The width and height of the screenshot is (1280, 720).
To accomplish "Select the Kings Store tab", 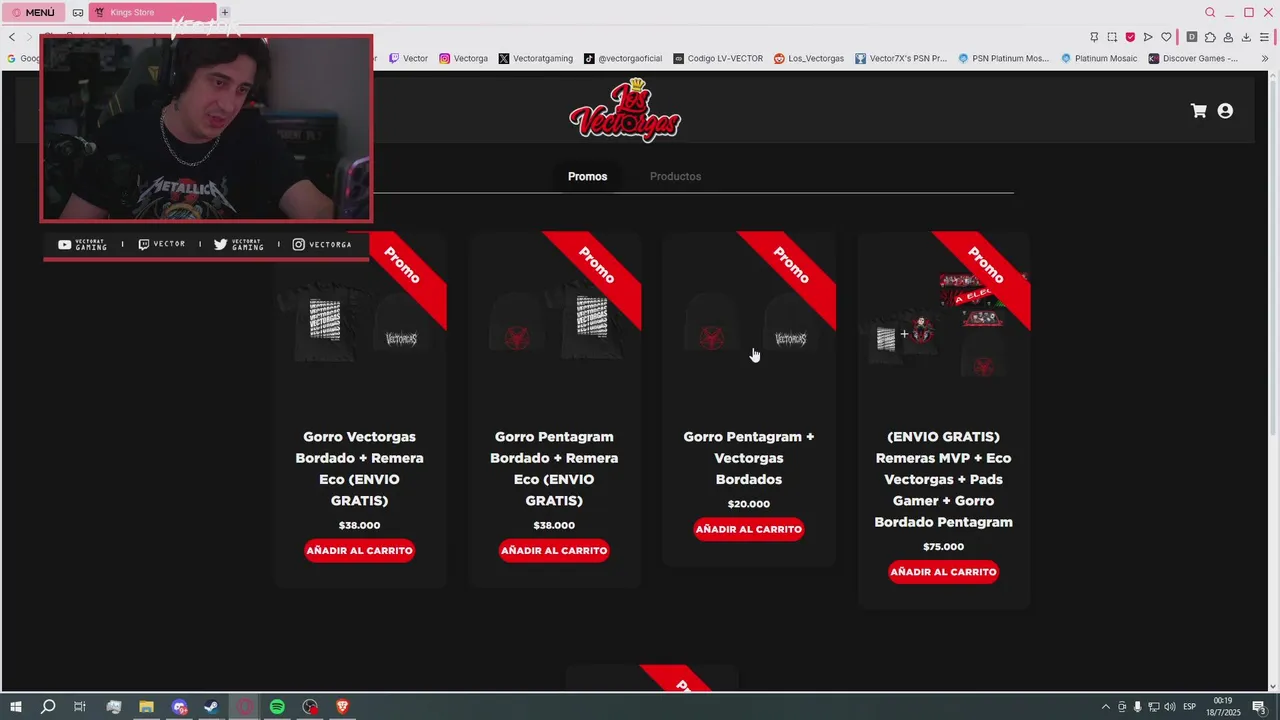I will point(152,12).
